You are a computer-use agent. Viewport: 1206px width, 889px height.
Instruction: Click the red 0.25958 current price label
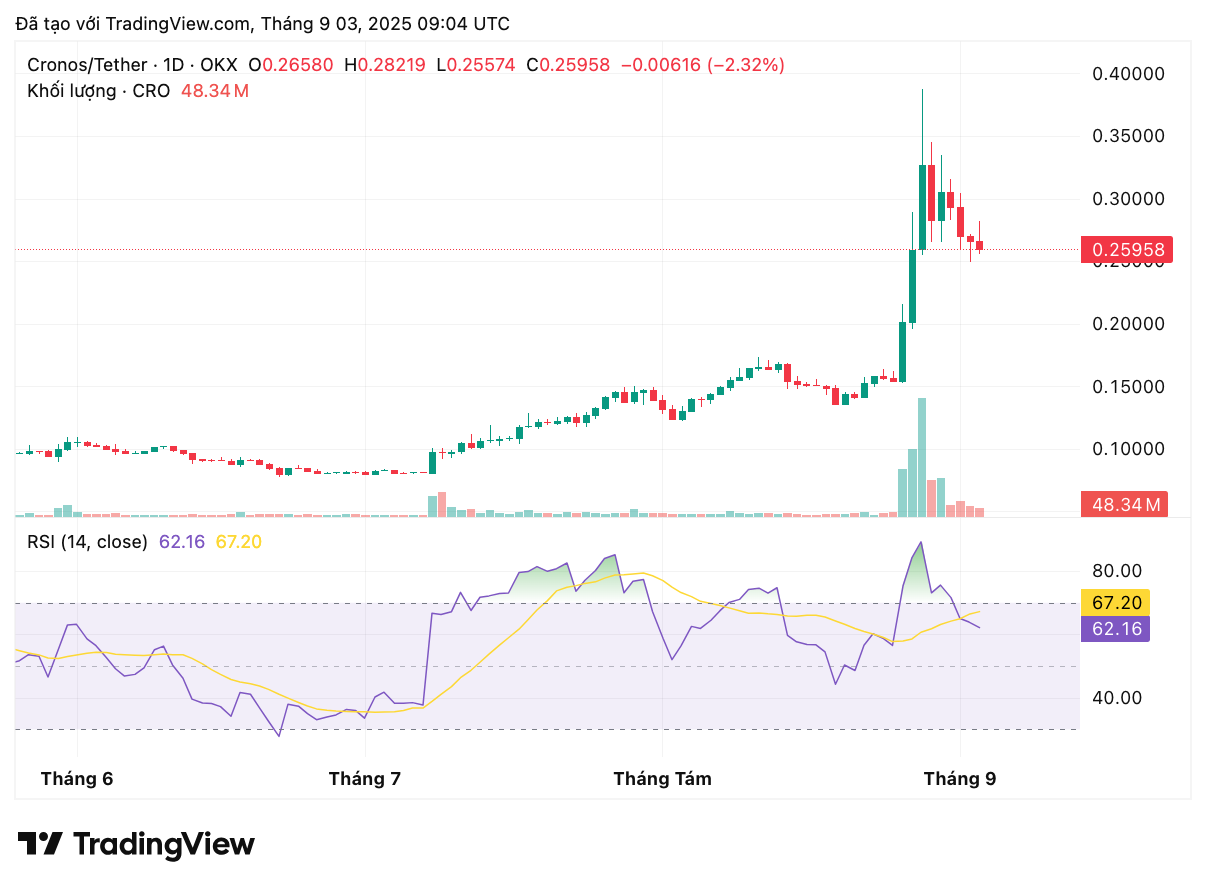coord(1126,250)
